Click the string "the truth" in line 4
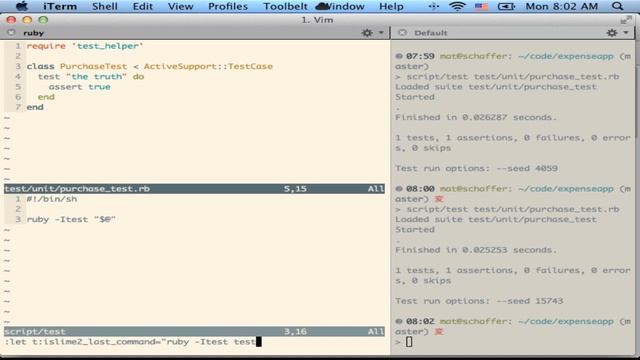 coord(96,77)
